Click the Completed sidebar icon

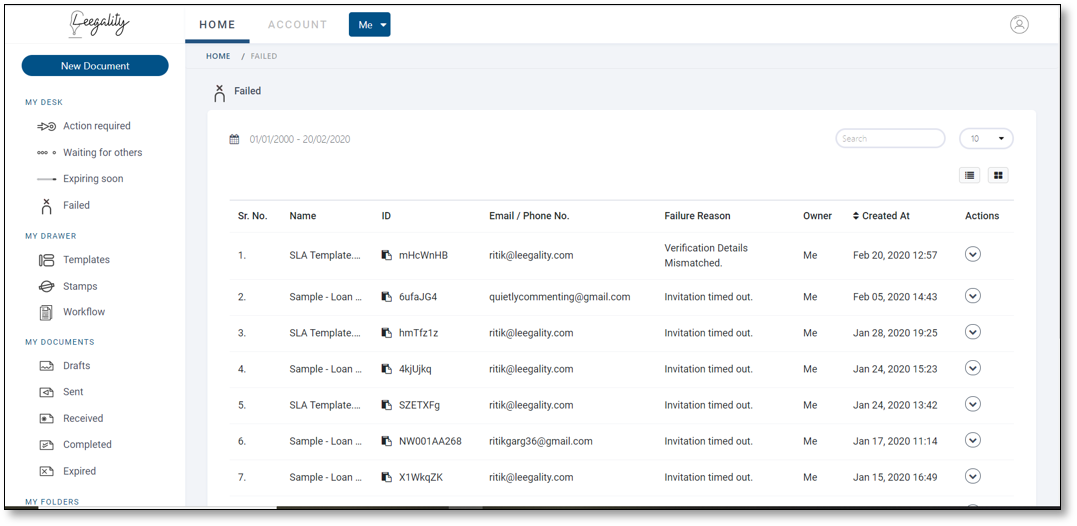47,445
